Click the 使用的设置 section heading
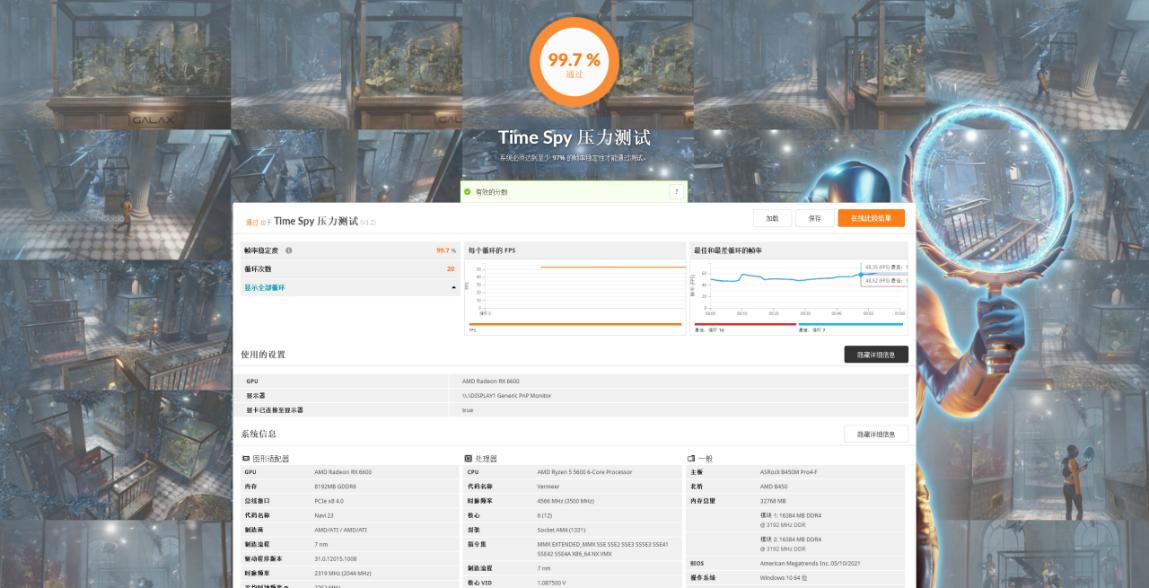Image resolution: width=1149 pixels, height=588 pixels. [x=263, y=355]
